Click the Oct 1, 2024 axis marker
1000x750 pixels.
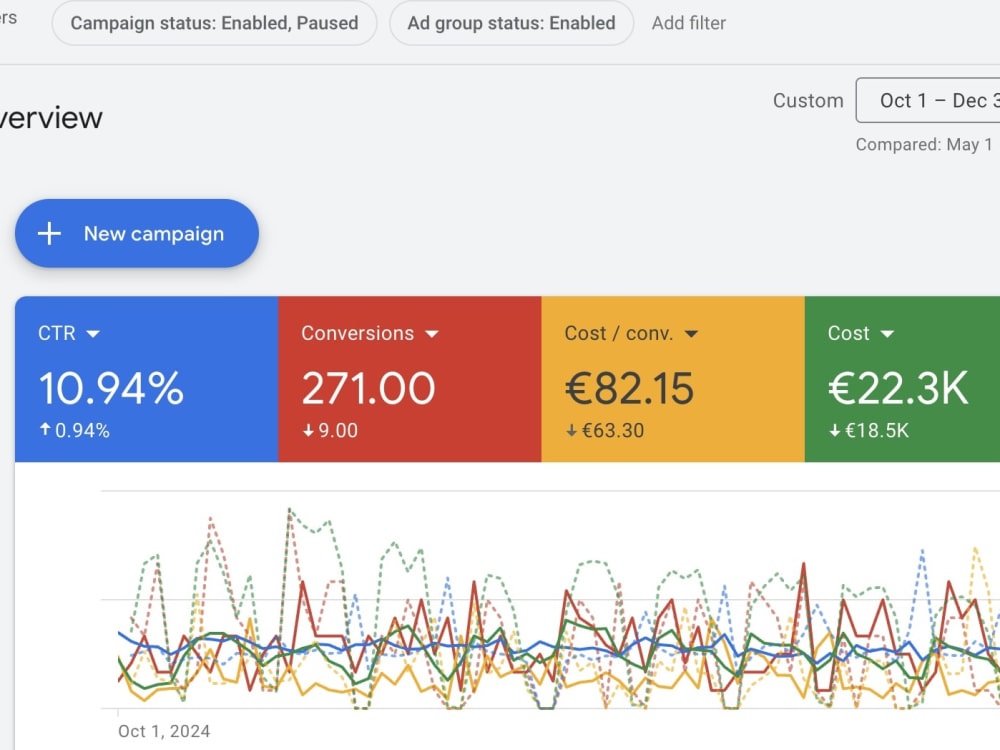pyautogui.click(x=164, y=731)
